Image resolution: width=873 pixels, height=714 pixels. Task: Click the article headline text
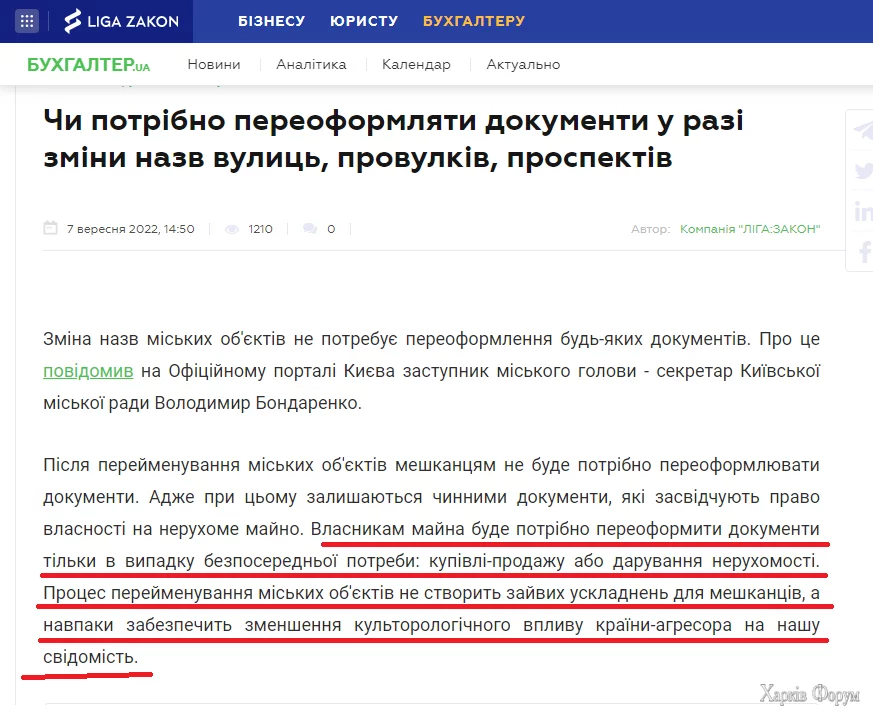click(394, 139)
